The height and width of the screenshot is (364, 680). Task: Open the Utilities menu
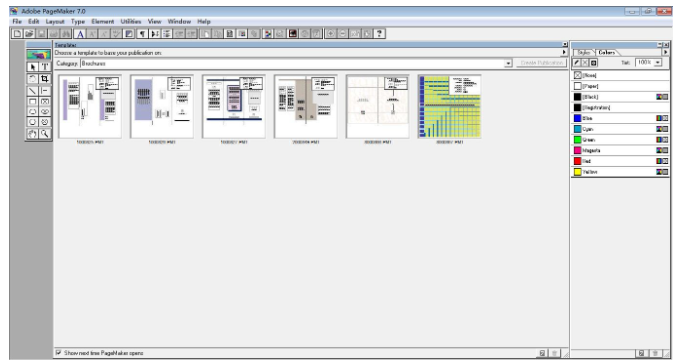click(x=131, y=21)
